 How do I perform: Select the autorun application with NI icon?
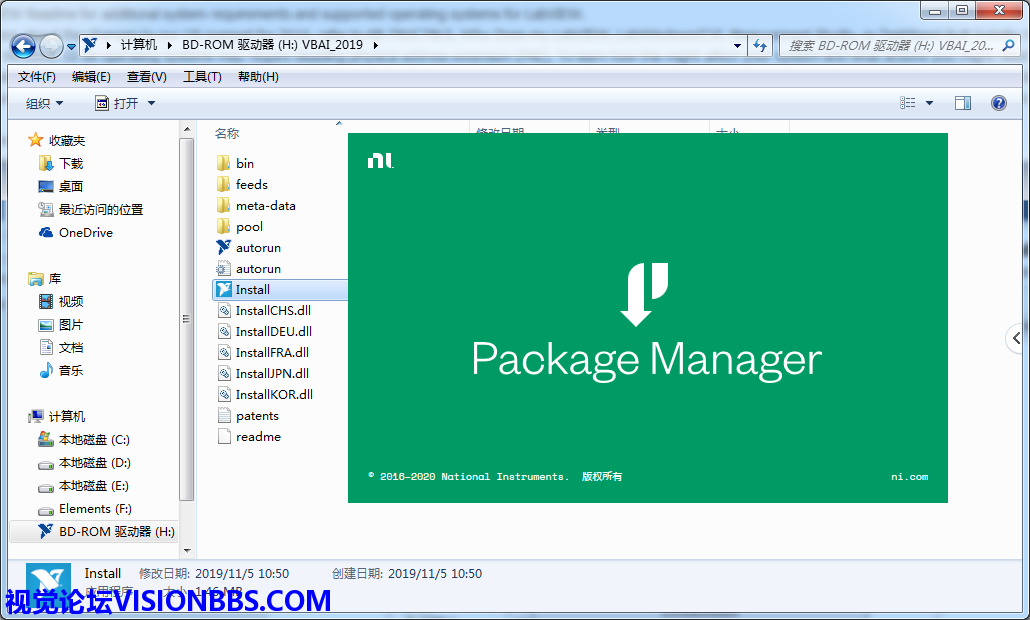pyautogui.click(x=223, y=247)
